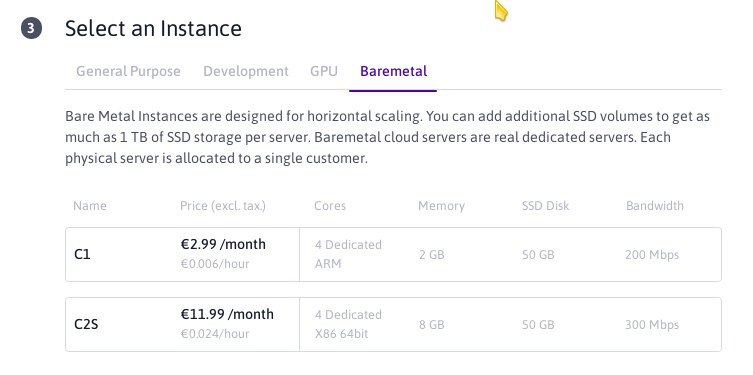
Task: Select the GPU tab
Action: (x=324, y=71)
